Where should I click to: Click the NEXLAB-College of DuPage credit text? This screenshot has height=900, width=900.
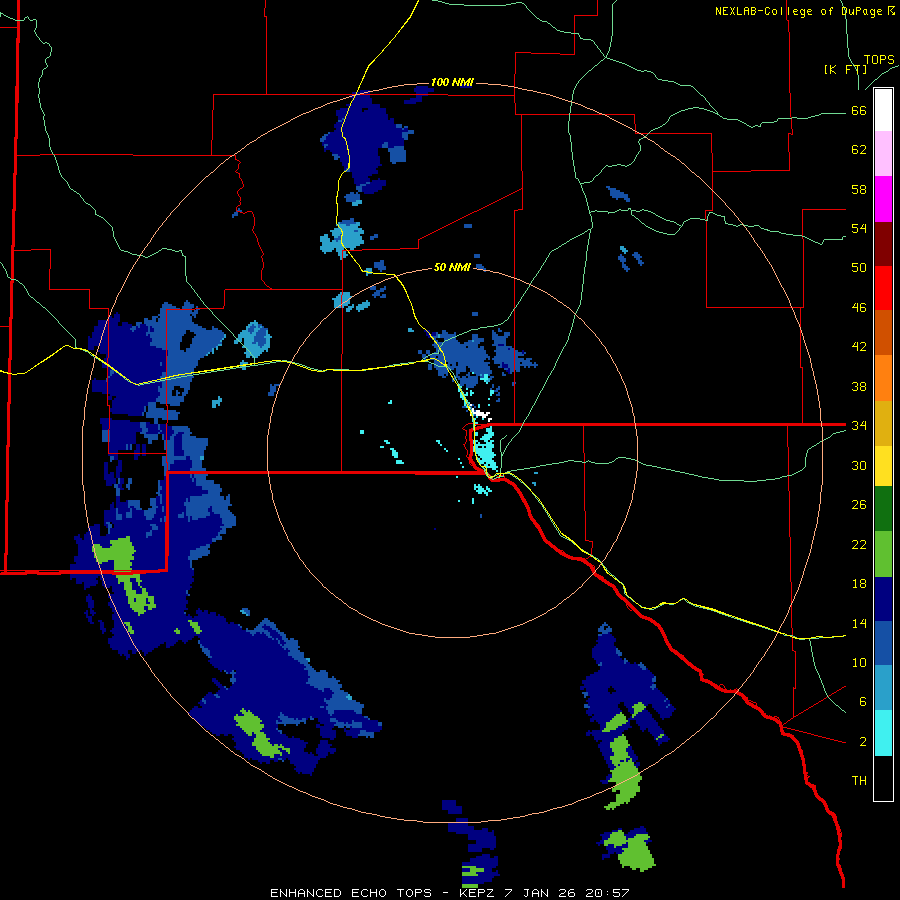[x=804, y=11]
